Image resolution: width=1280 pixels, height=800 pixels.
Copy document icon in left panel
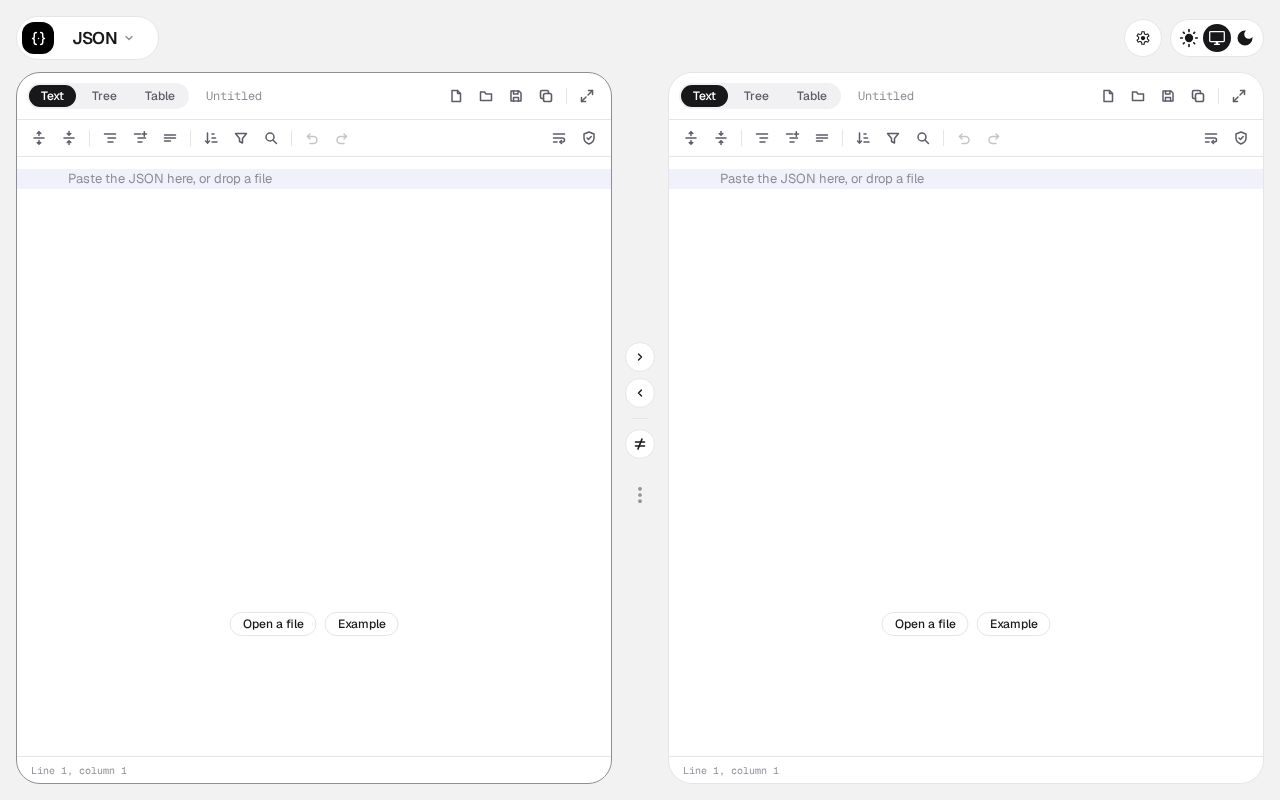pos(546,96)
